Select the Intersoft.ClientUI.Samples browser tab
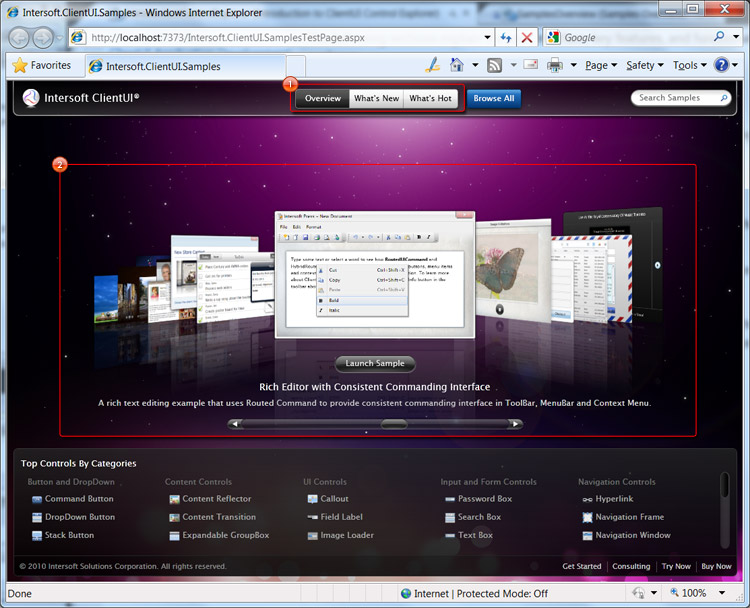750x608 pixels. (186, 66)
